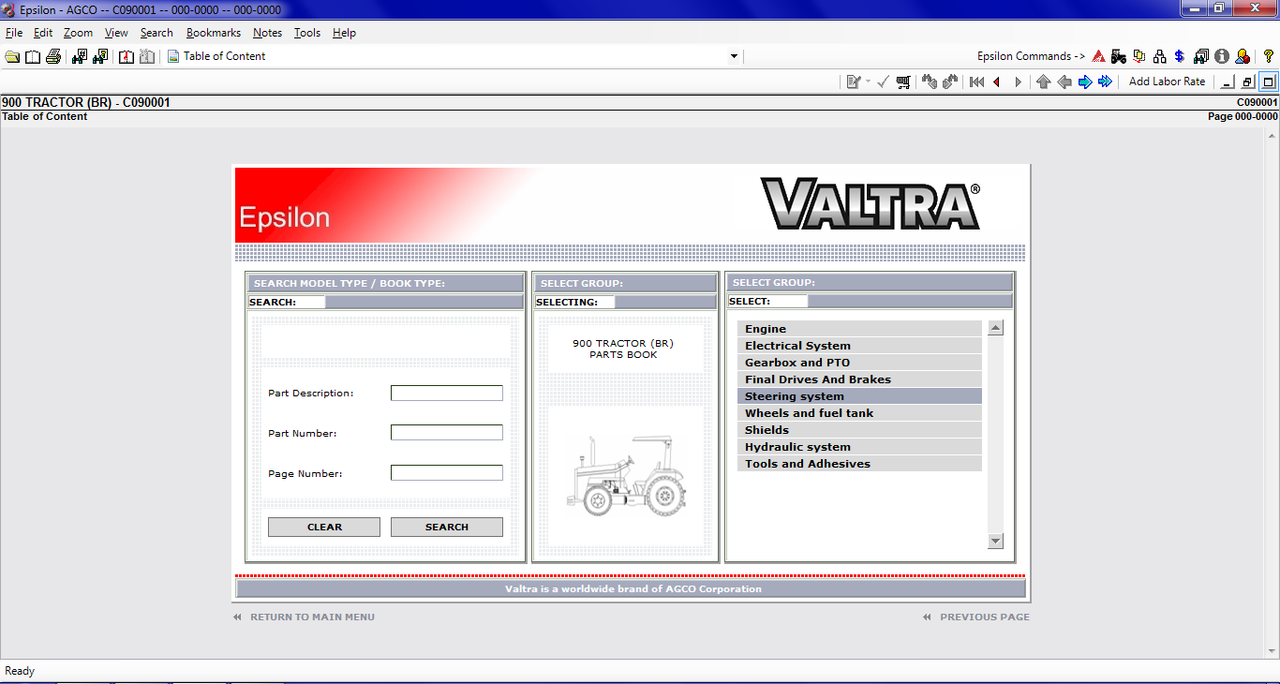
Task: Open the Help menu
Action: [344, 33]
